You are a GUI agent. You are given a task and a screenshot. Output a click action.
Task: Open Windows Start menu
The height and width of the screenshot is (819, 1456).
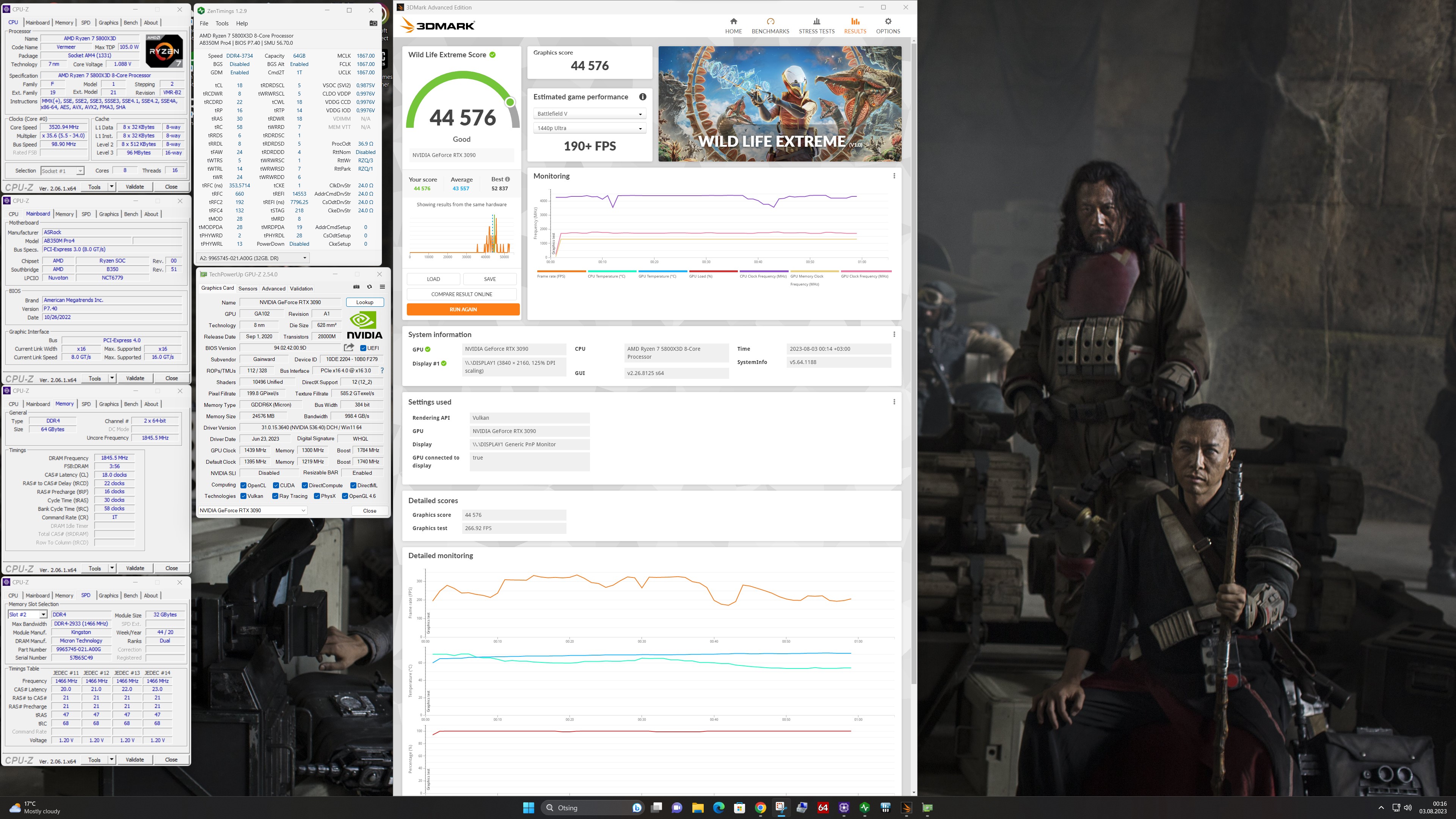(528, 808)
